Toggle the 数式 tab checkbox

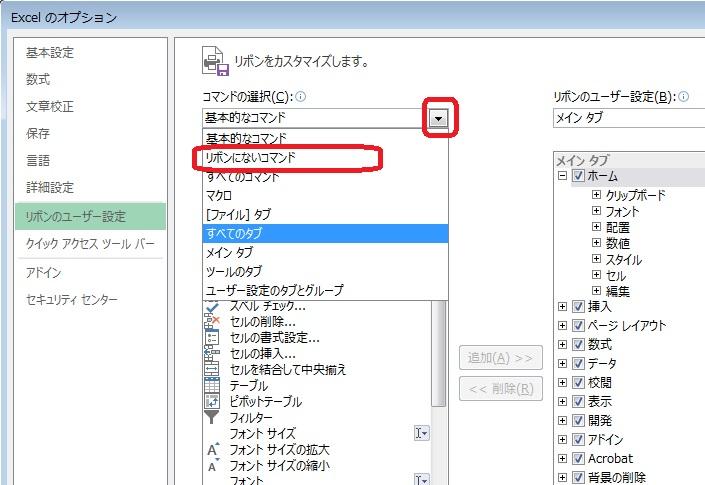coord(578,345)
